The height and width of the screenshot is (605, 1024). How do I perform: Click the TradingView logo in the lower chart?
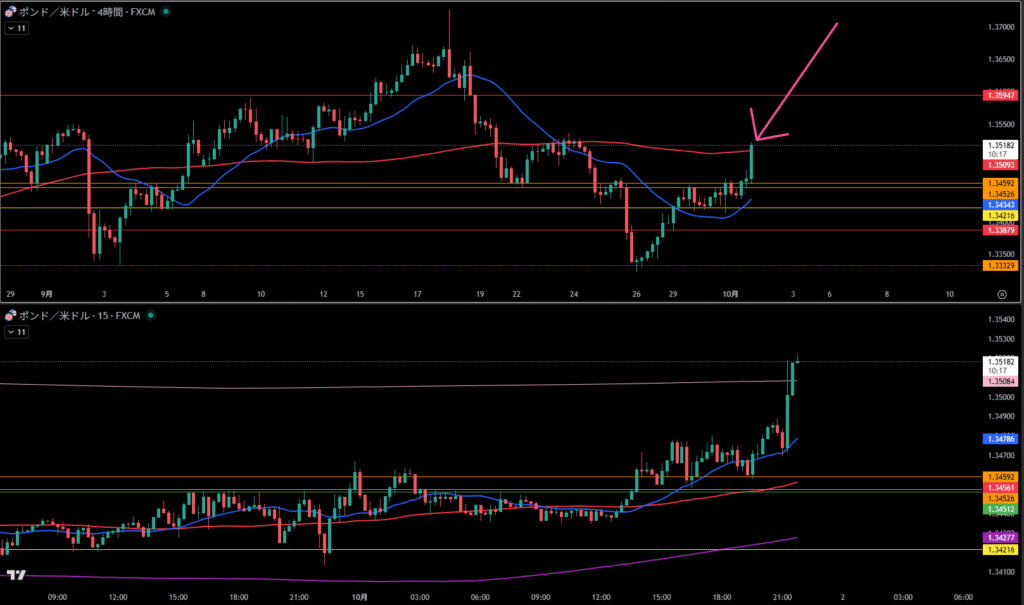17,575
